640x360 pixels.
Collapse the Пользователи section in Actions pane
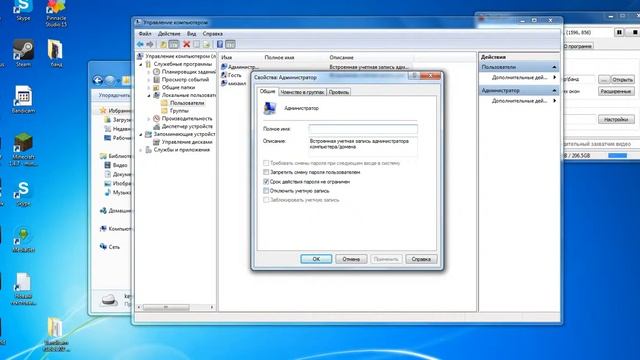554,67
